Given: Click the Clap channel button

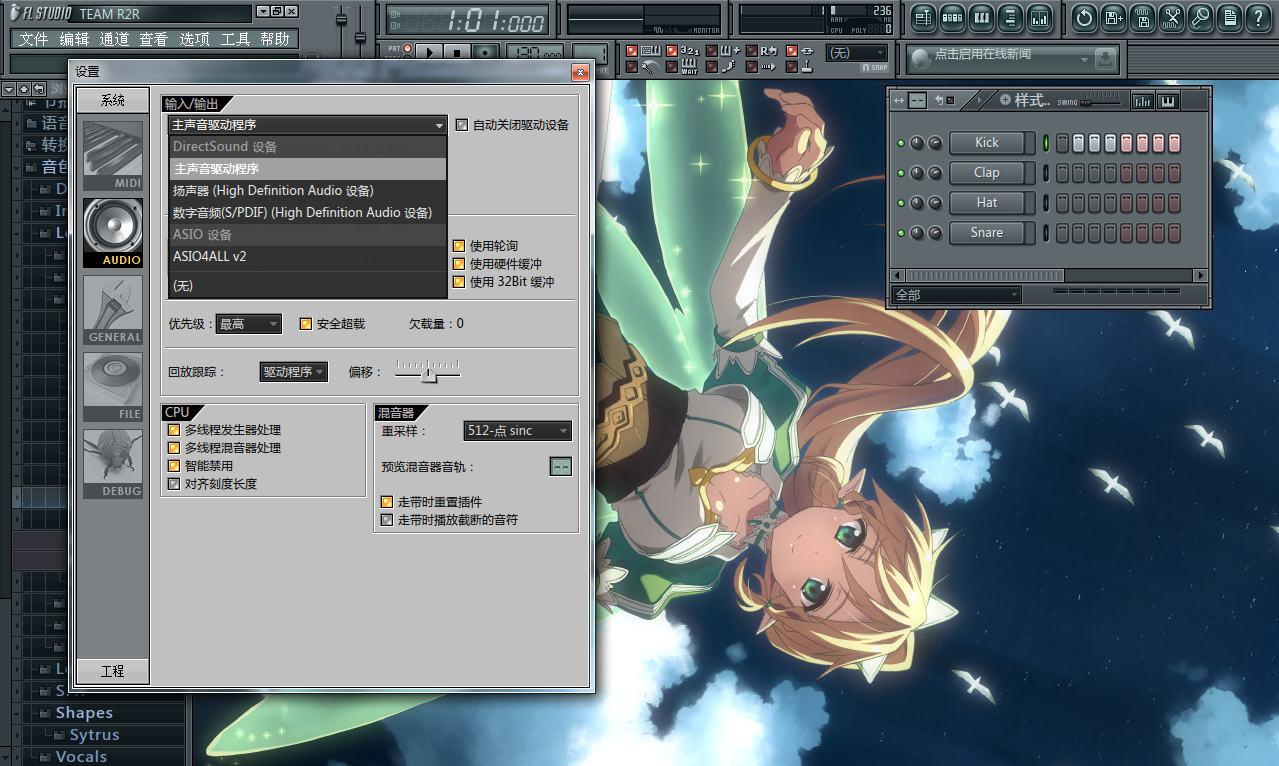Looking at the screenshot, I should tap(986, 173).
